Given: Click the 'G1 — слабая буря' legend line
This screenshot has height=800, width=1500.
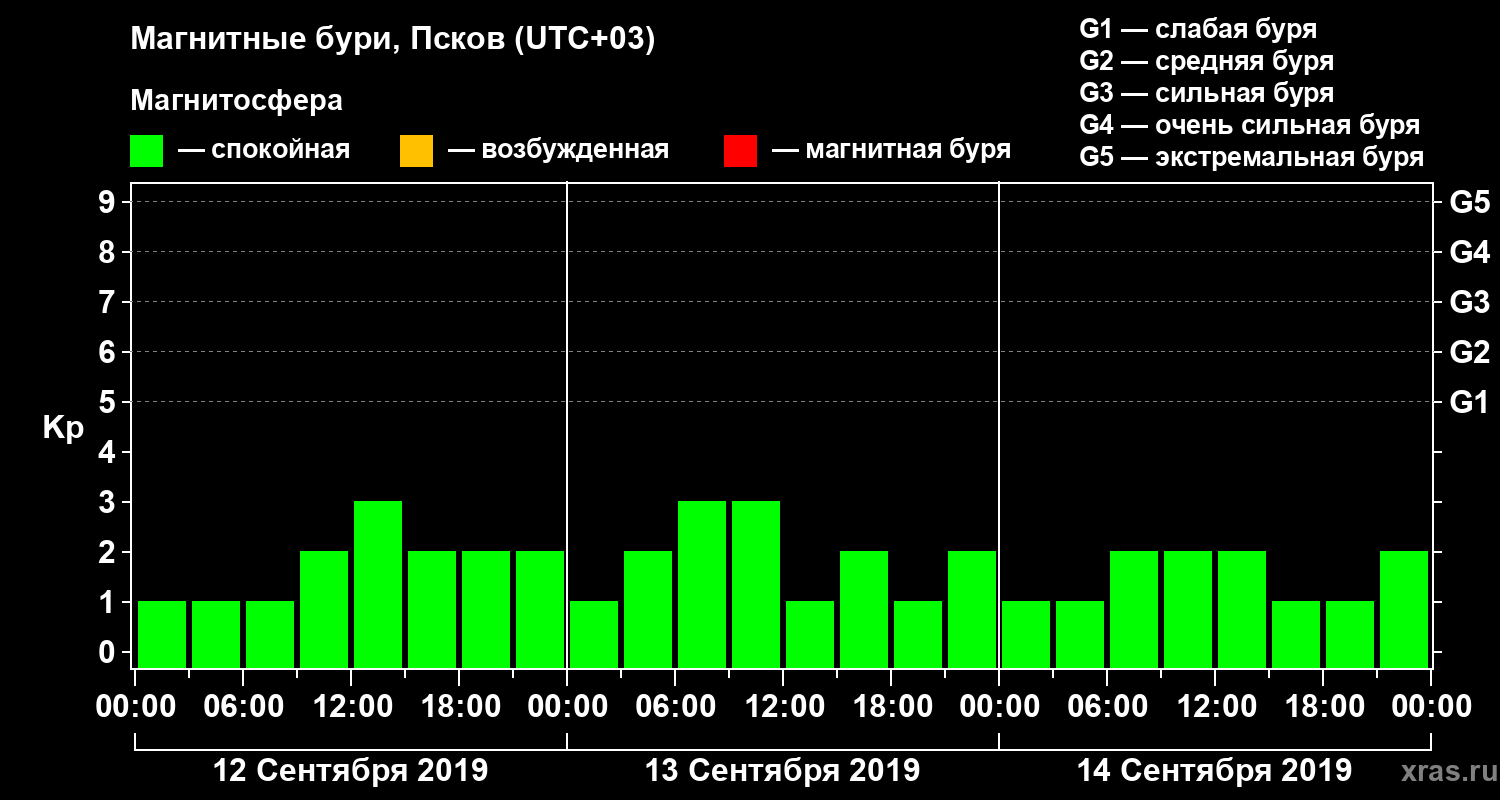Looking at the screenshot, I should coord(1198,29).
